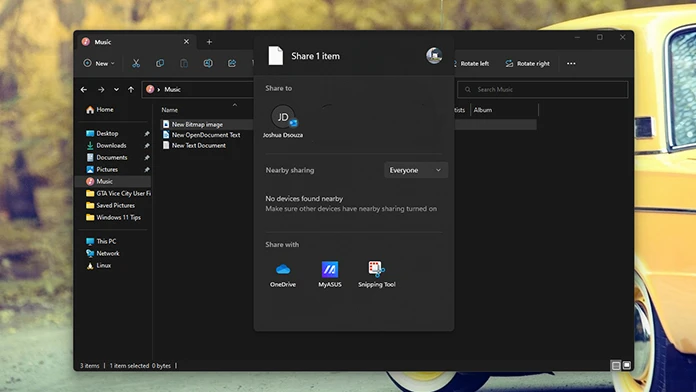Sort by the Album column header
696x392 pixels.
click(482, 110)
